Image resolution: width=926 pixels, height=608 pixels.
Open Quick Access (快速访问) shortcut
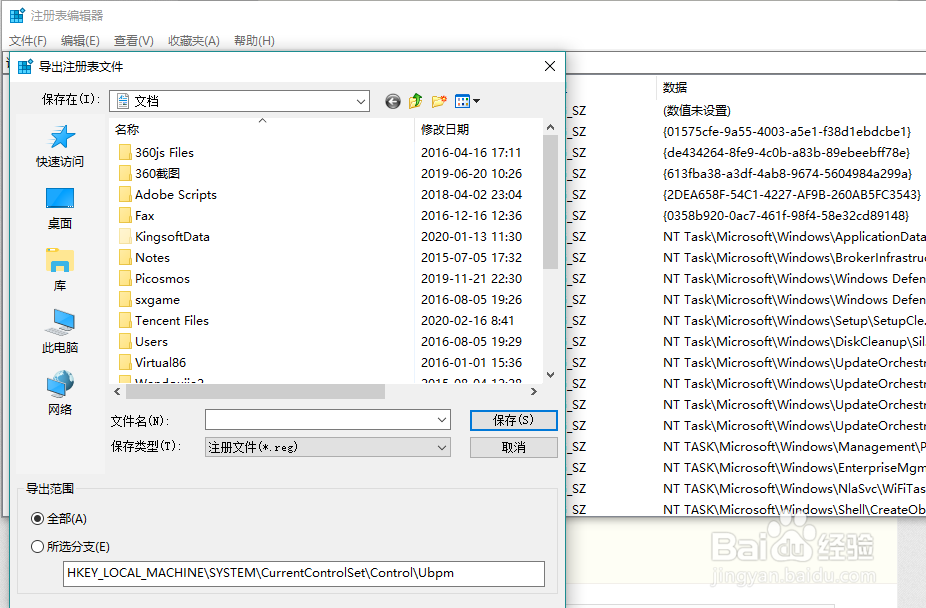pyautogui.click(x=60, y=146)
